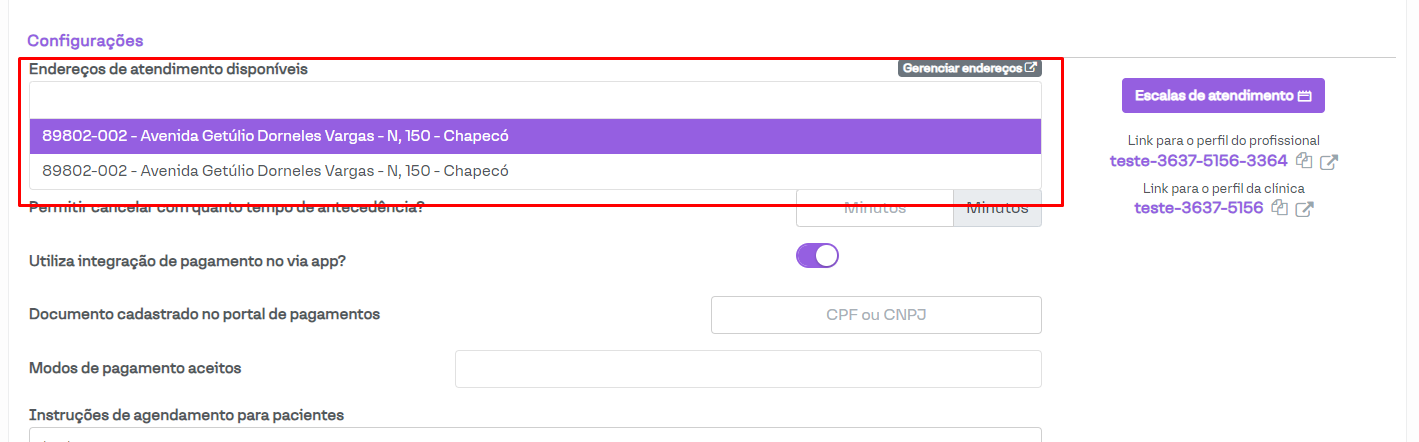Choose the second, non-highlighted address option
The width and height of the screenshot is (1419, 442).
pyautogui.click(x=535, y=171)
